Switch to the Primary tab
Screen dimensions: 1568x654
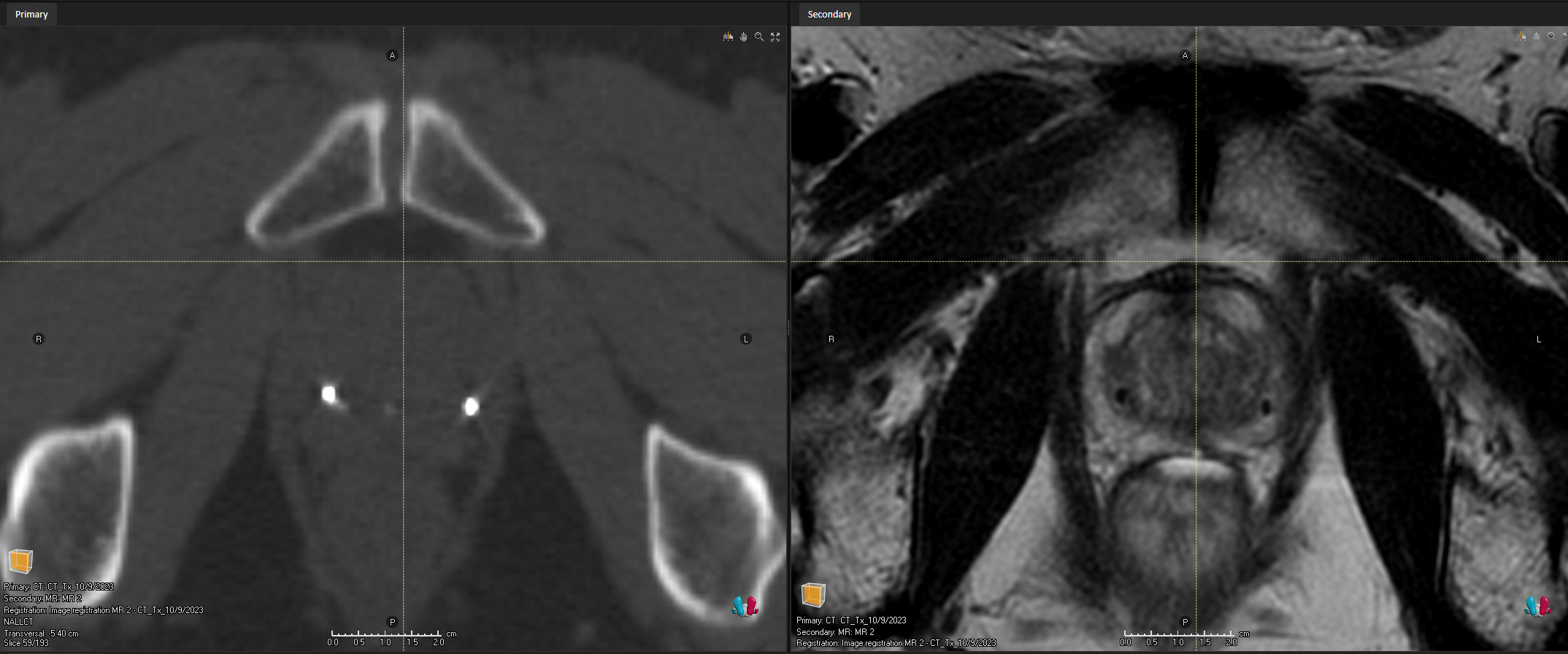point(31,15)
